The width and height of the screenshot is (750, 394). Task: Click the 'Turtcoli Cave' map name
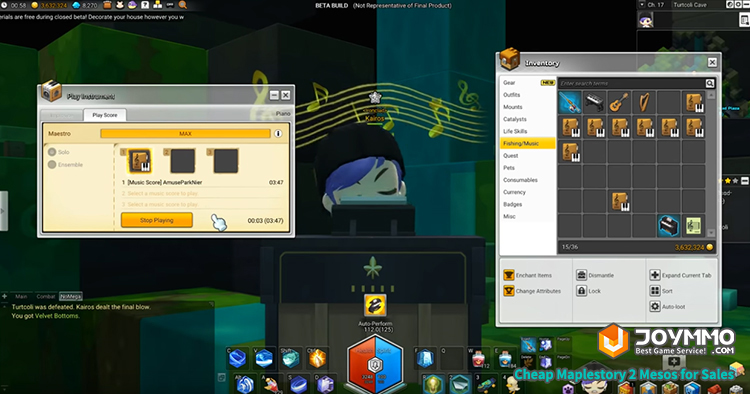click(690, 5)
